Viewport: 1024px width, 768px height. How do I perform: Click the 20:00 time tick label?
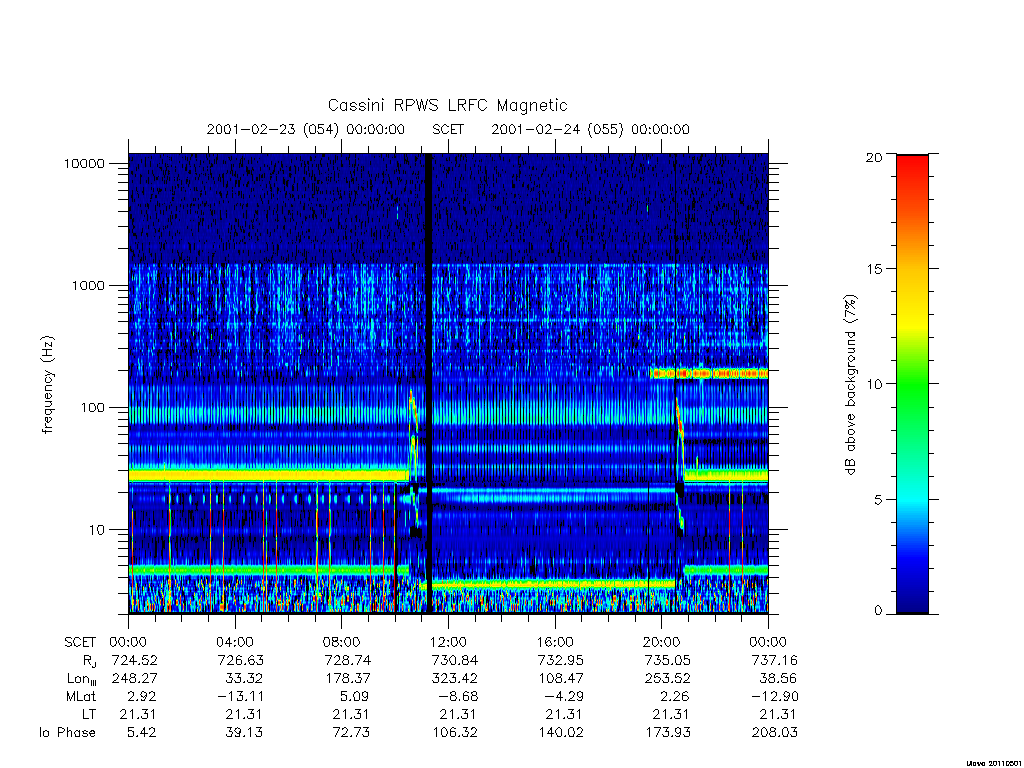662,642
